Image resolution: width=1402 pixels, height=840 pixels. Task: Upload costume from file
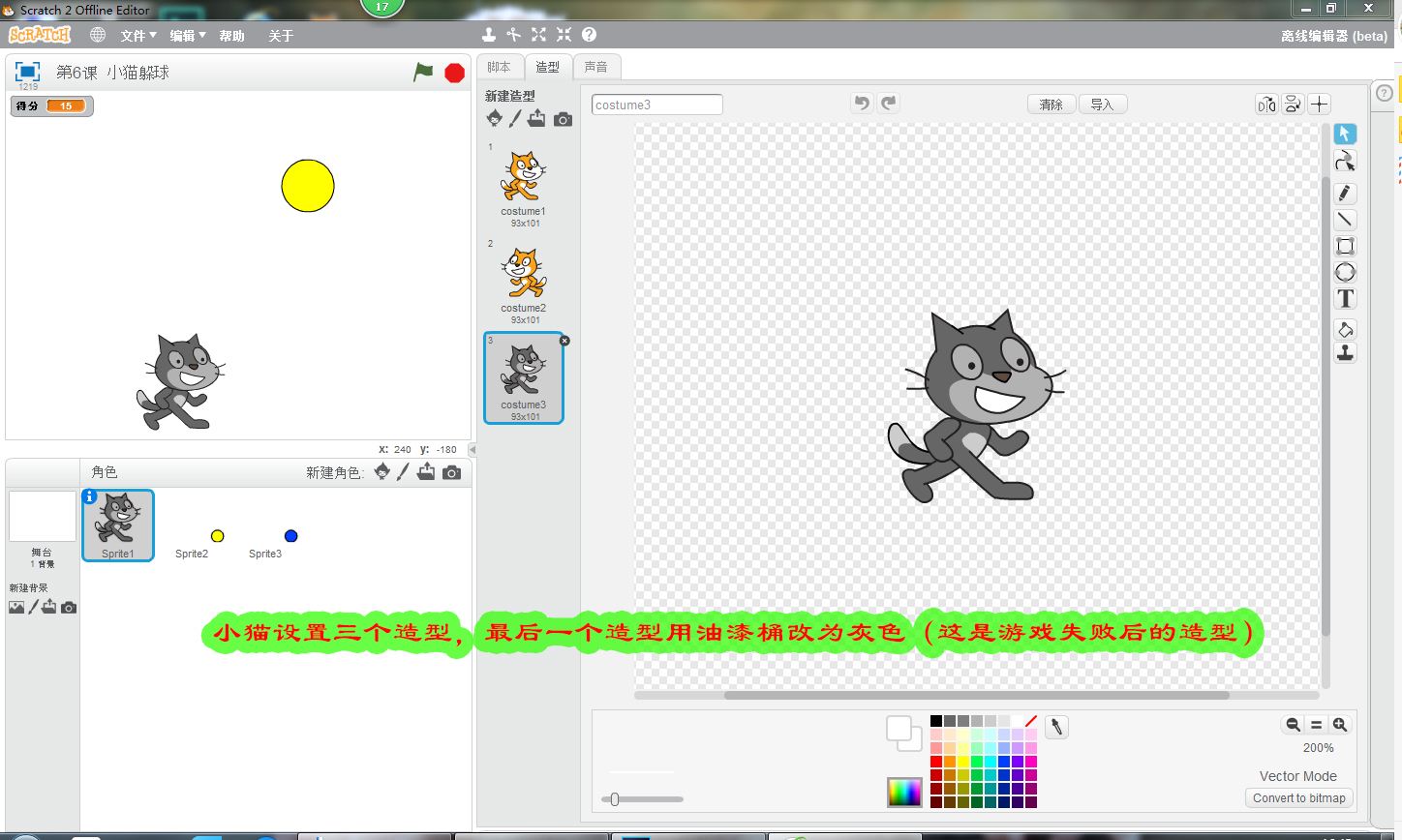point(536,118)
